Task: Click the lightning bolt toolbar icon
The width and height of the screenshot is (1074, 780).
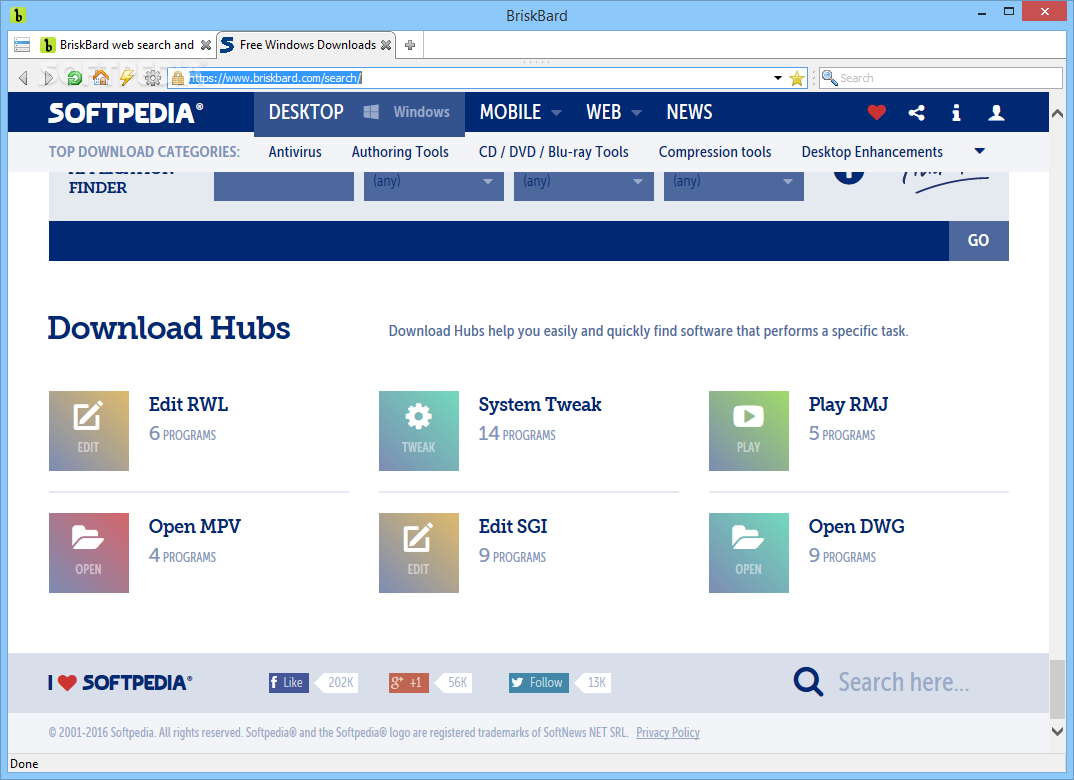Action: pyautogui.click(x=127, y=78)
